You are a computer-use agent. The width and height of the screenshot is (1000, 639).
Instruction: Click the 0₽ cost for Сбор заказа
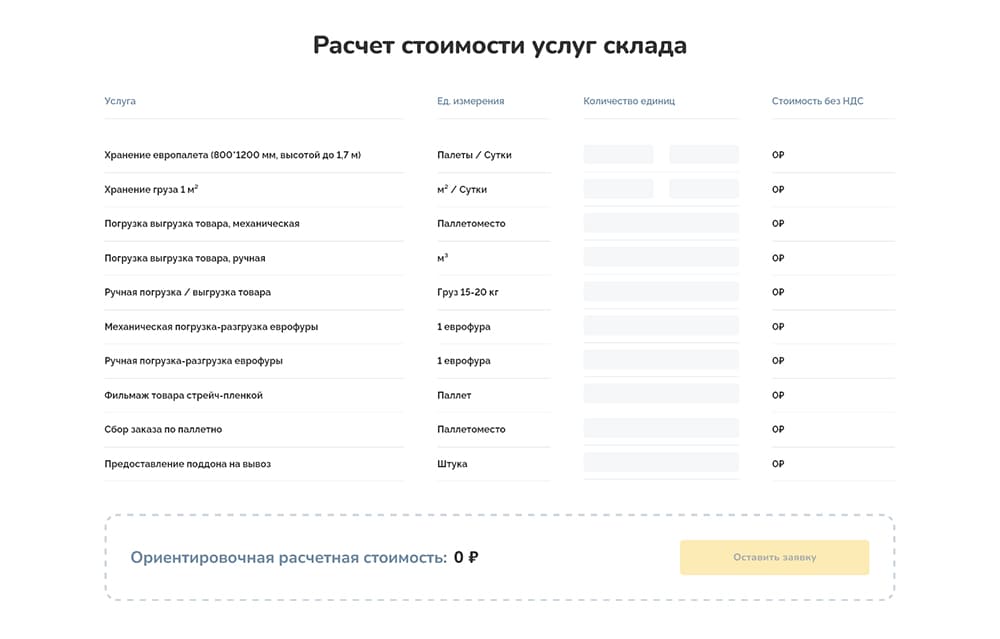coord(778,429)
